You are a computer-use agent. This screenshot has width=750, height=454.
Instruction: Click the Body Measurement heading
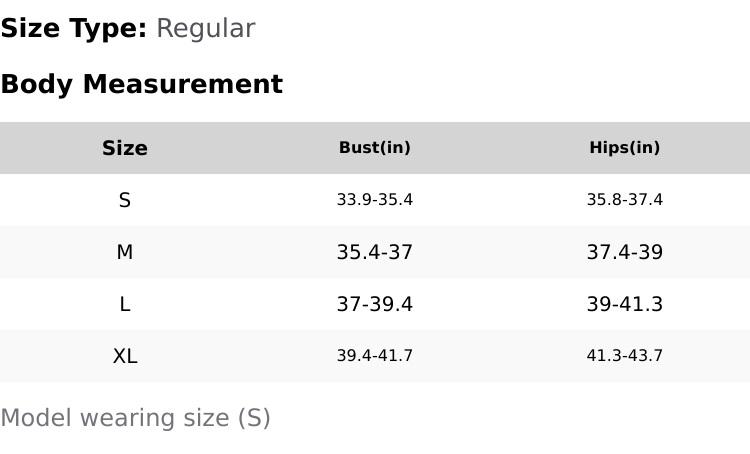[142, 84]
